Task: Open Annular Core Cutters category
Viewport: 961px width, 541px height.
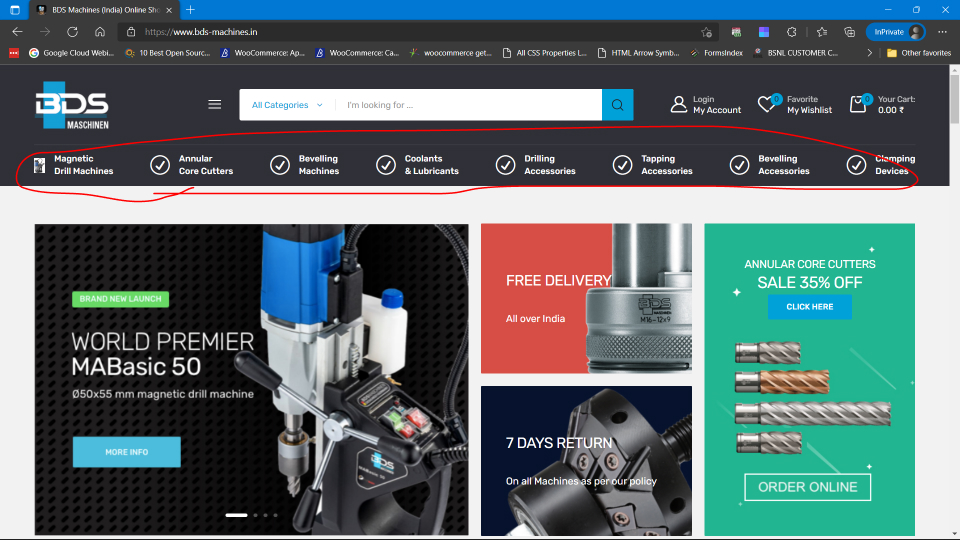Action: pyautogui.click(x=206, y=165)
